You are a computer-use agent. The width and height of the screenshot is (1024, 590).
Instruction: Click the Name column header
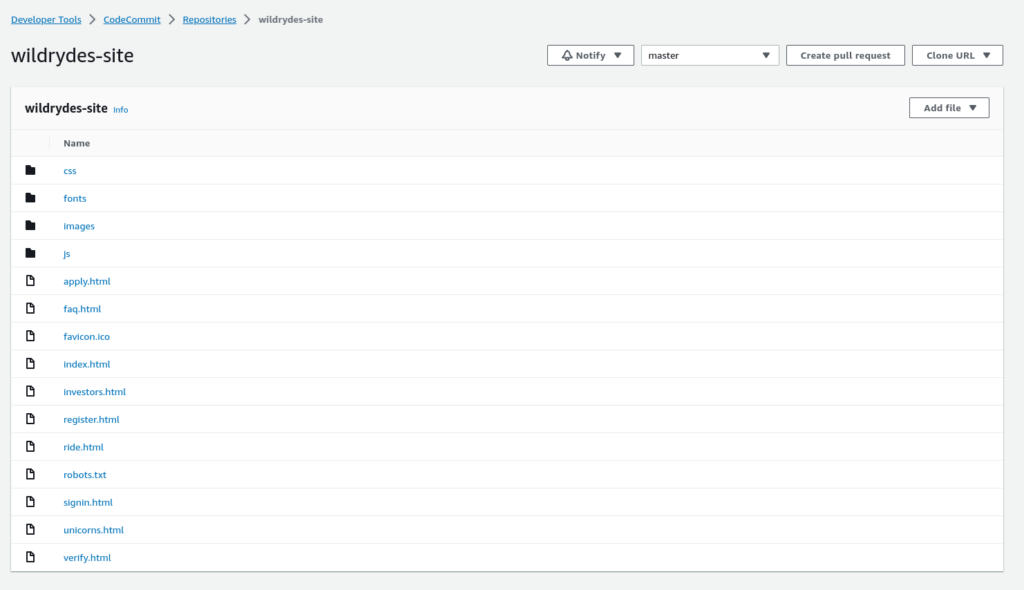coord(76,143)
